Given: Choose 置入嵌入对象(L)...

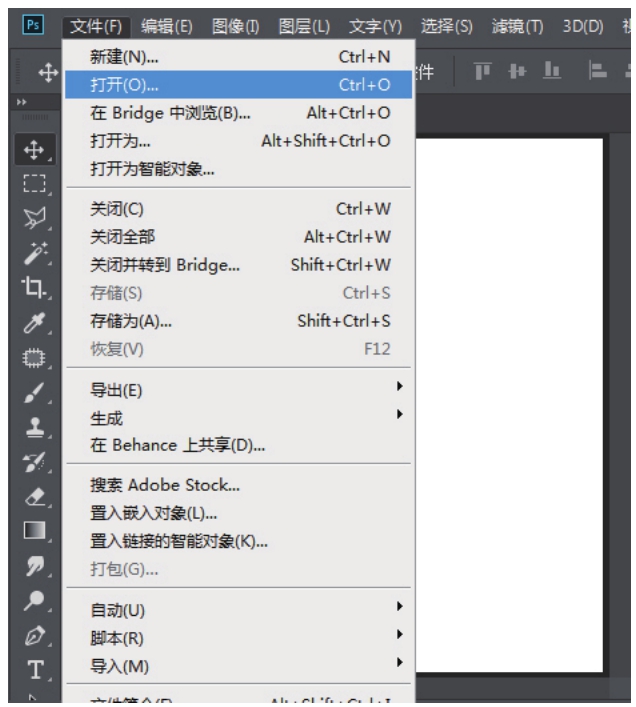Looking at the screenshot, I should point(238,513).
